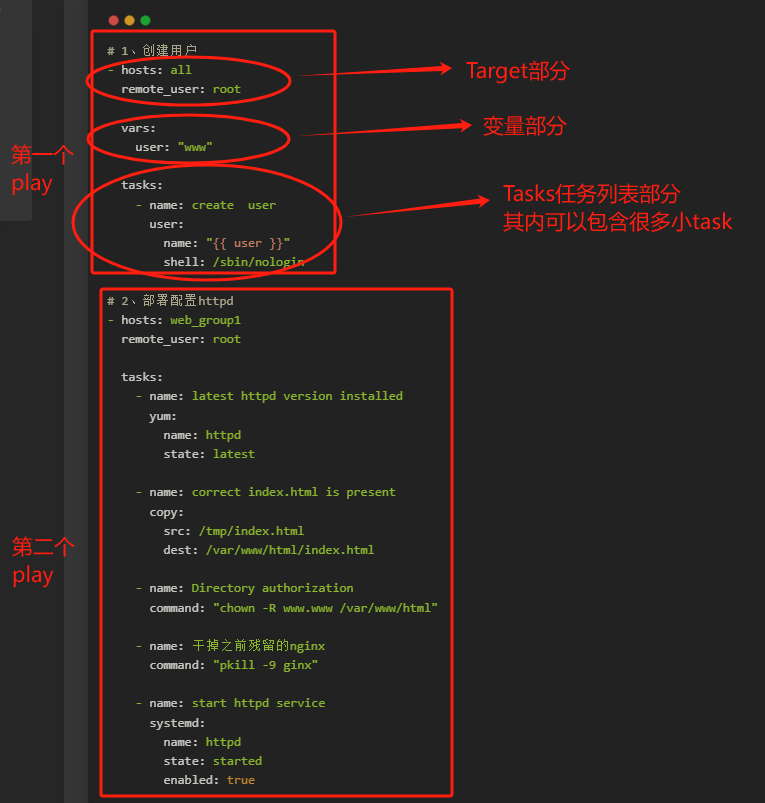Click the 'start httpd service' task name
Viewport: 765px width, 803px height.
(x=258, y=703)
